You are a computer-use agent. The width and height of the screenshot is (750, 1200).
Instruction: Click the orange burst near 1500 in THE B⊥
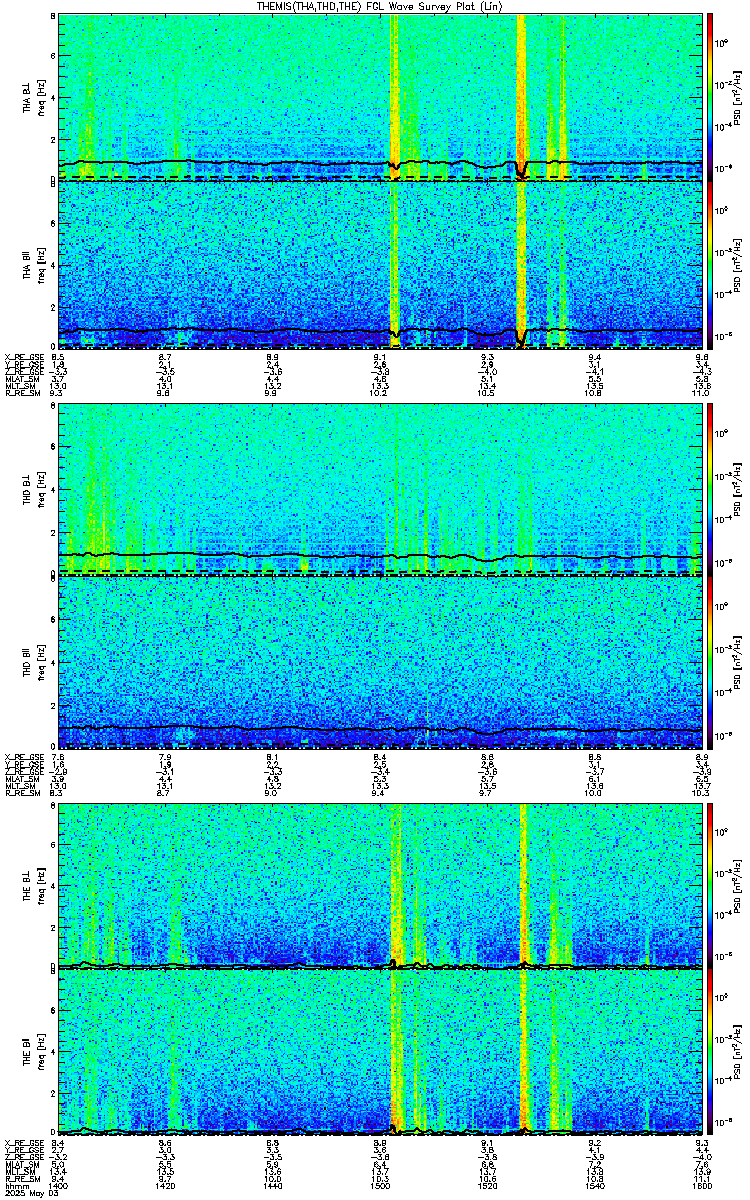tap(395, 884)
